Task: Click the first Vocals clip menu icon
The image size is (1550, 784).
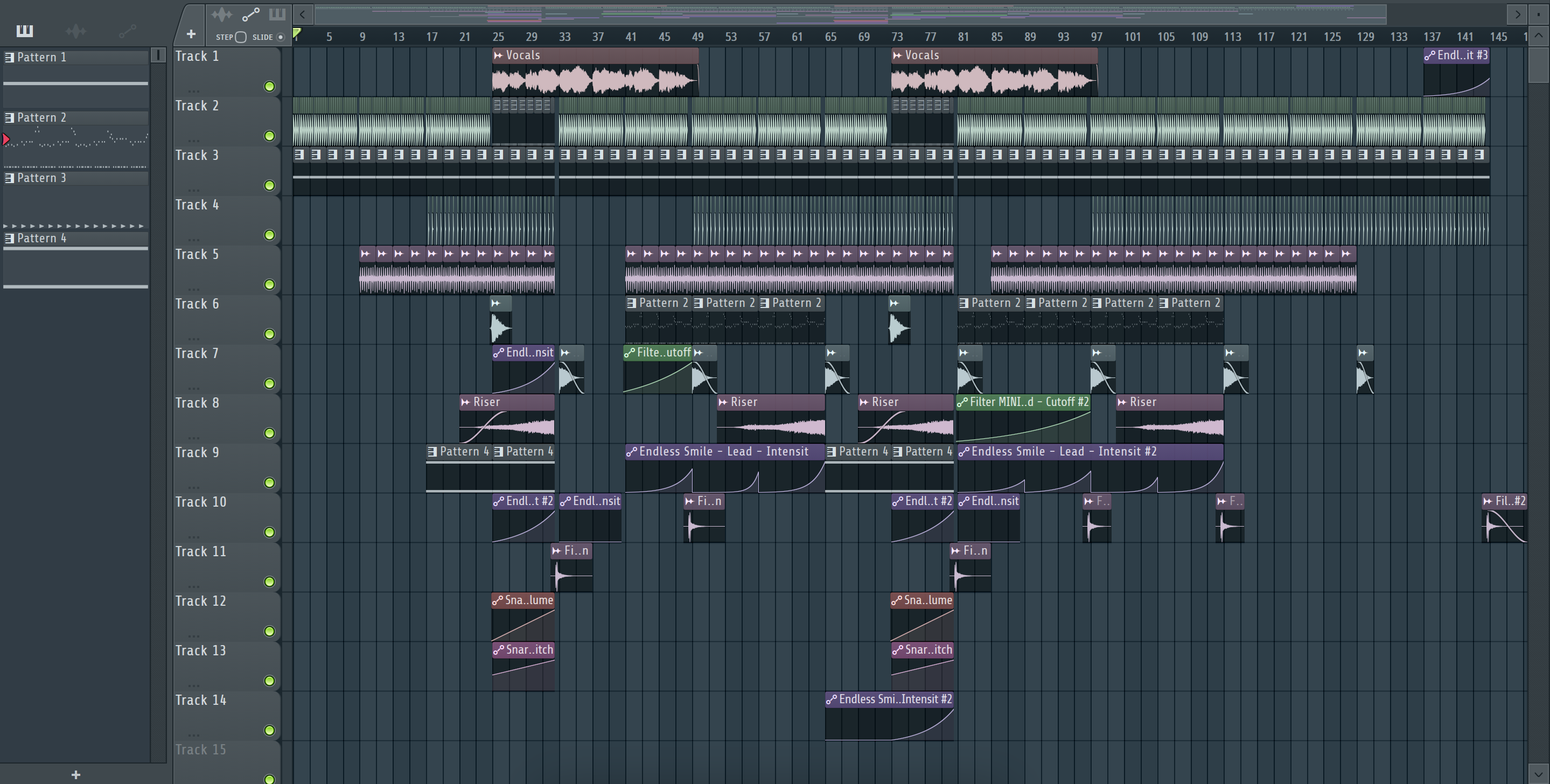Action: point(498,55)
